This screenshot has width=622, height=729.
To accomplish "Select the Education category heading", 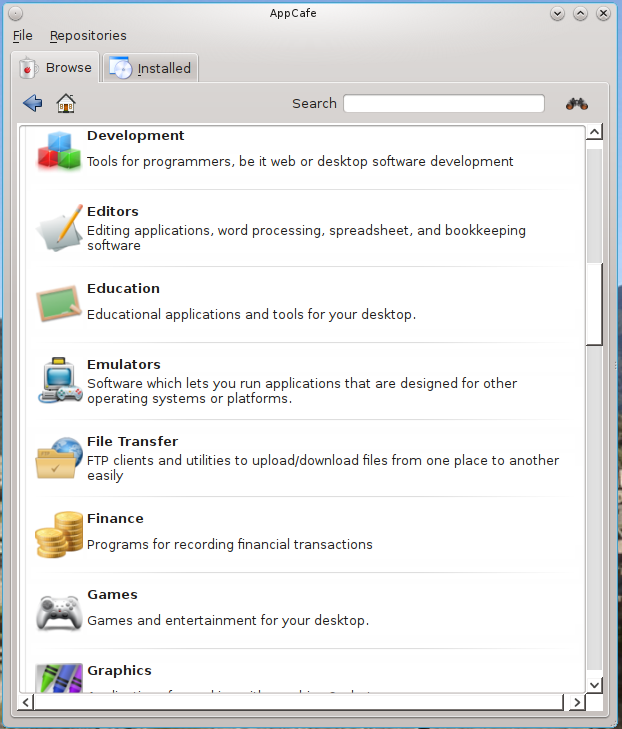I will point(124,288).
